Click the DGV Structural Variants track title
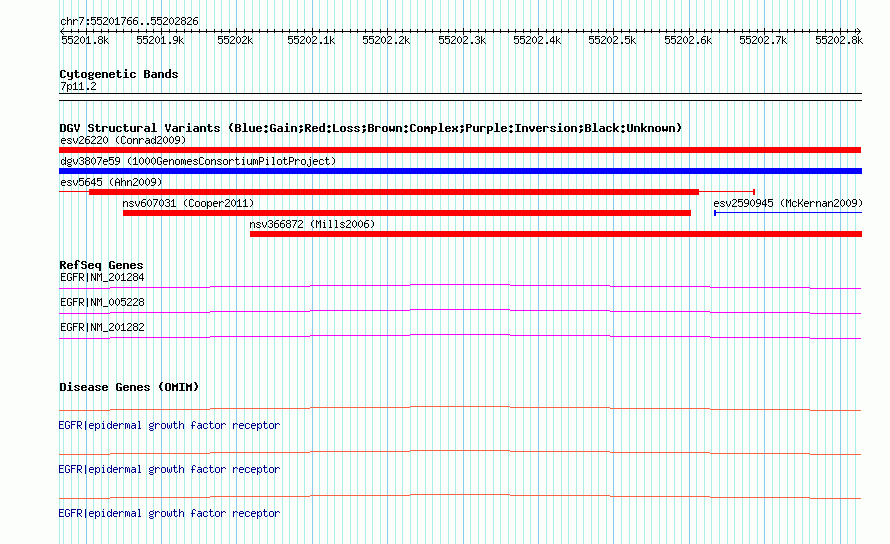890x544 pixels. tap(371, 128)
